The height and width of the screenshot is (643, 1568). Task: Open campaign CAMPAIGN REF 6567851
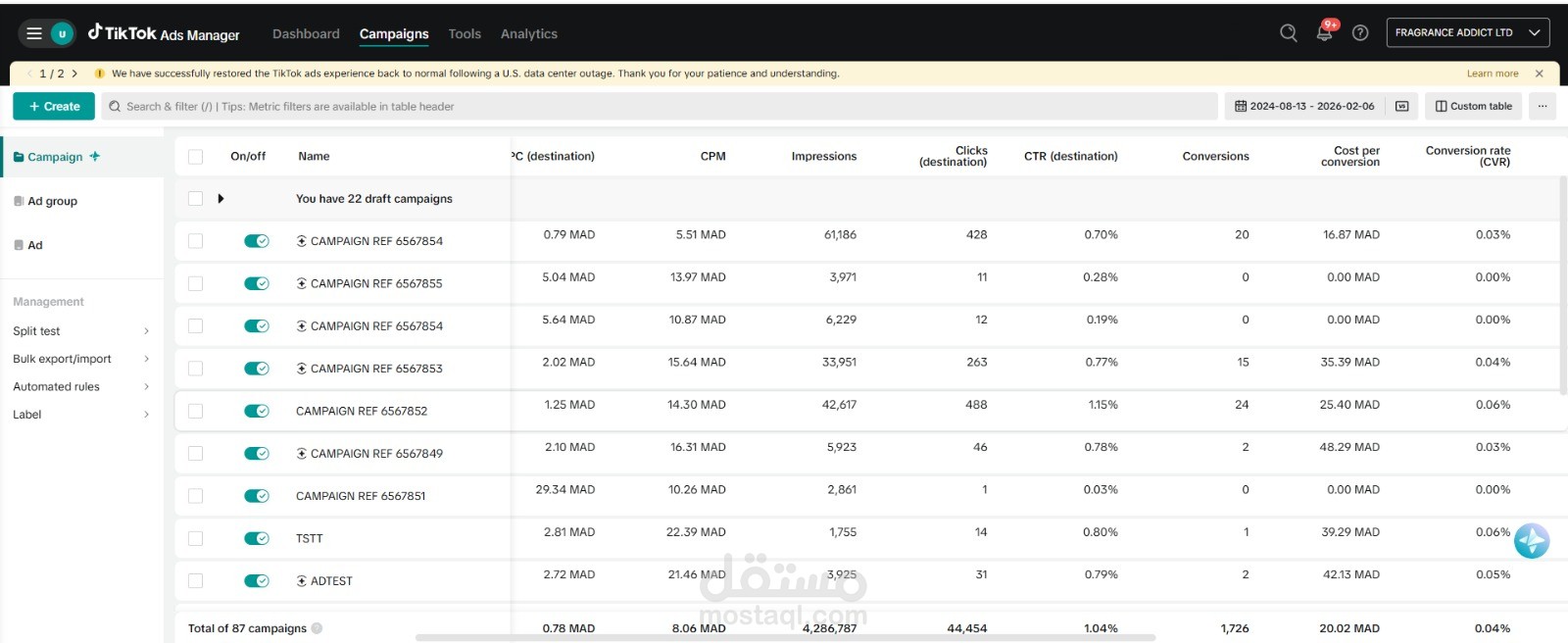[x=361, y=496]
